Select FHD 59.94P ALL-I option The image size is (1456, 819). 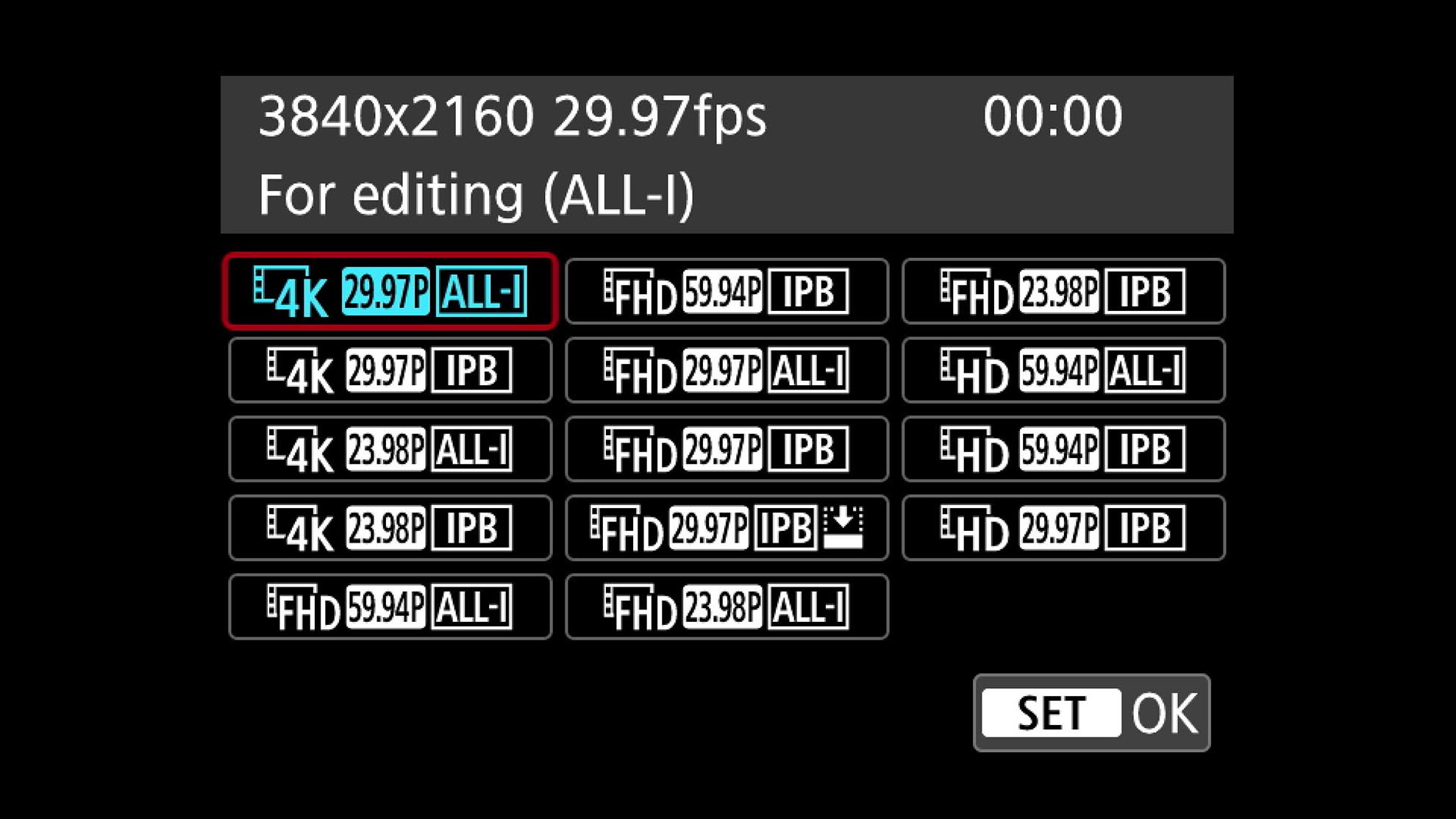390,607
